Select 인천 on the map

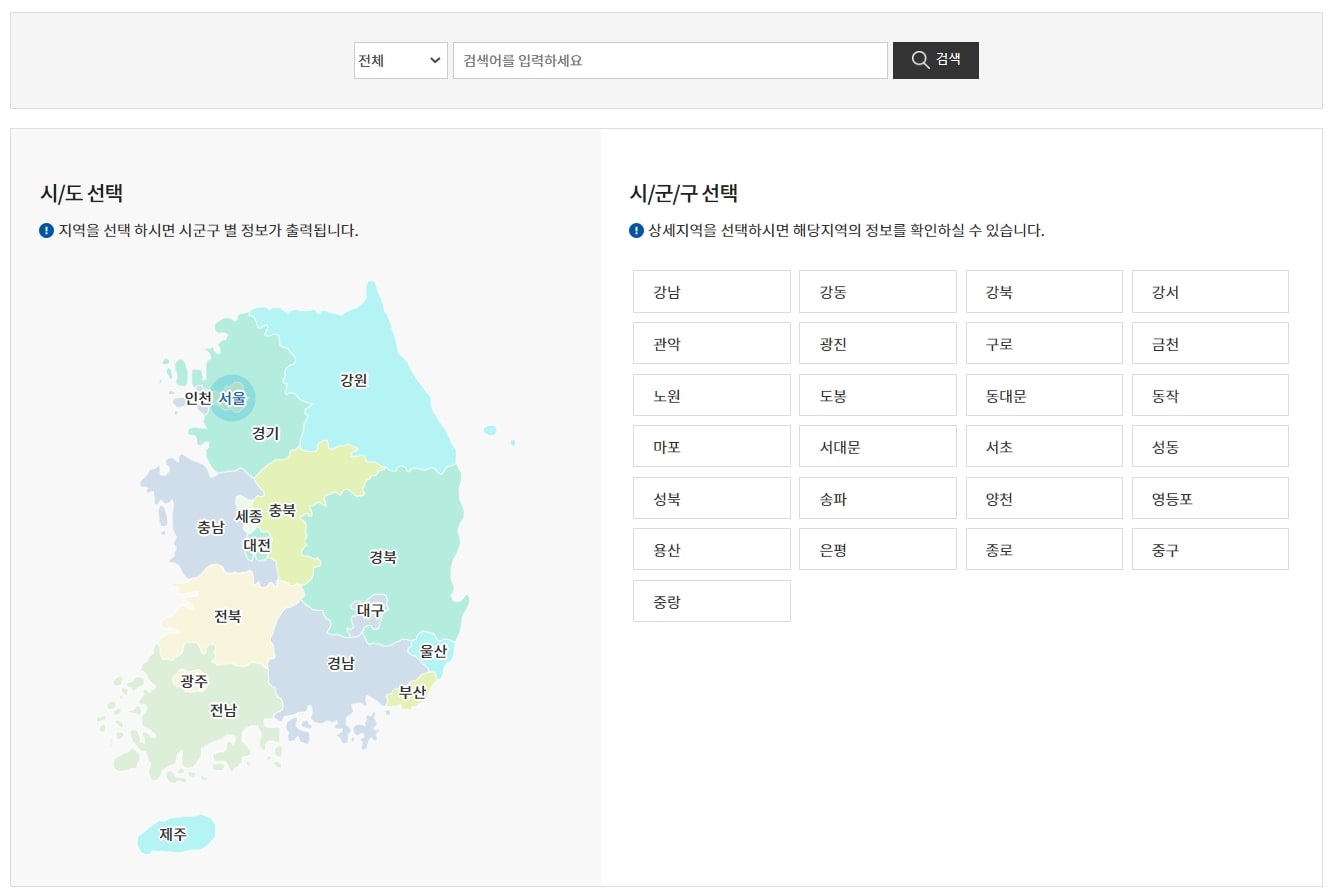198,398
